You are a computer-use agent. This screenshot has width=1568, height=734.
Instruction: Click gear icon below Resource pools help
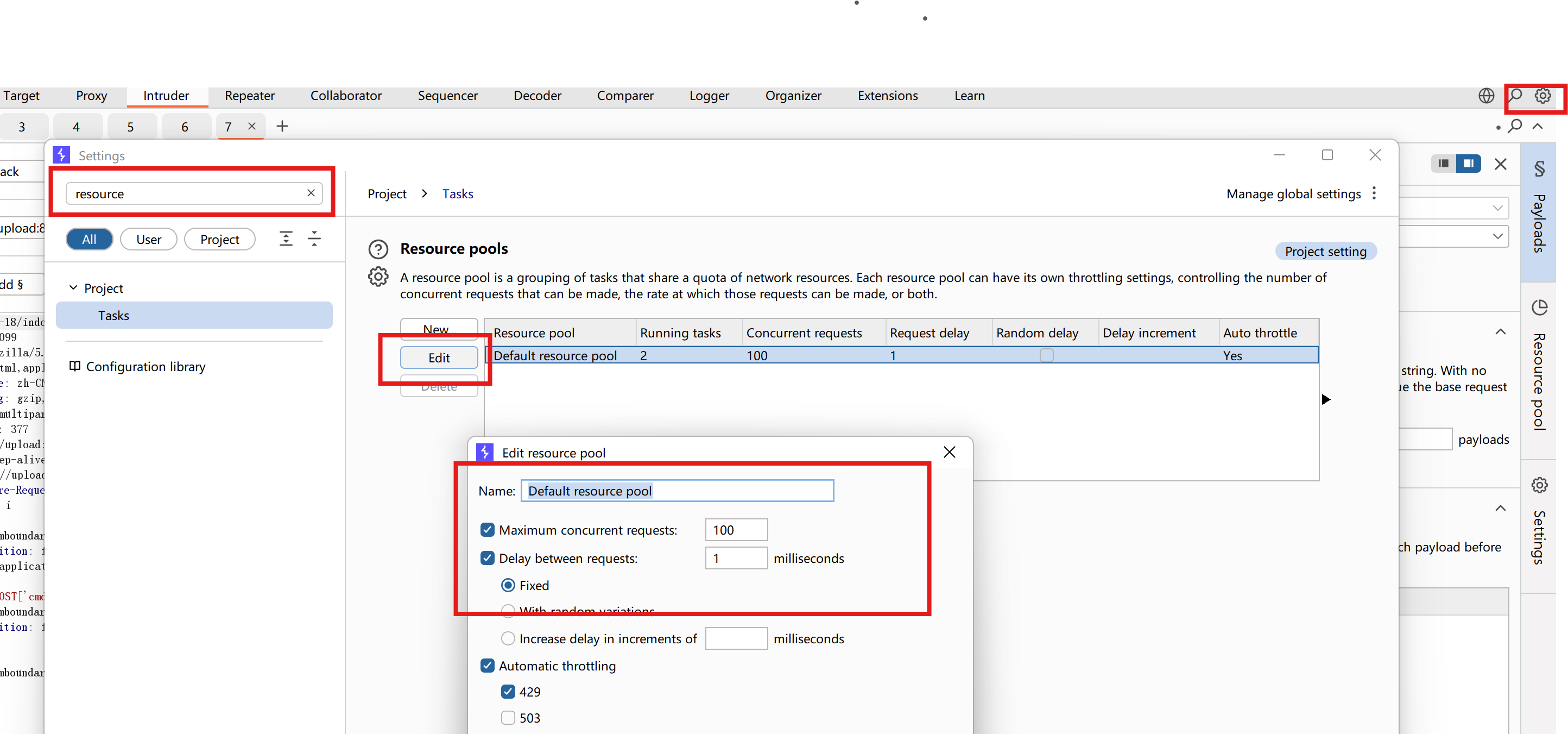point(378,277)
